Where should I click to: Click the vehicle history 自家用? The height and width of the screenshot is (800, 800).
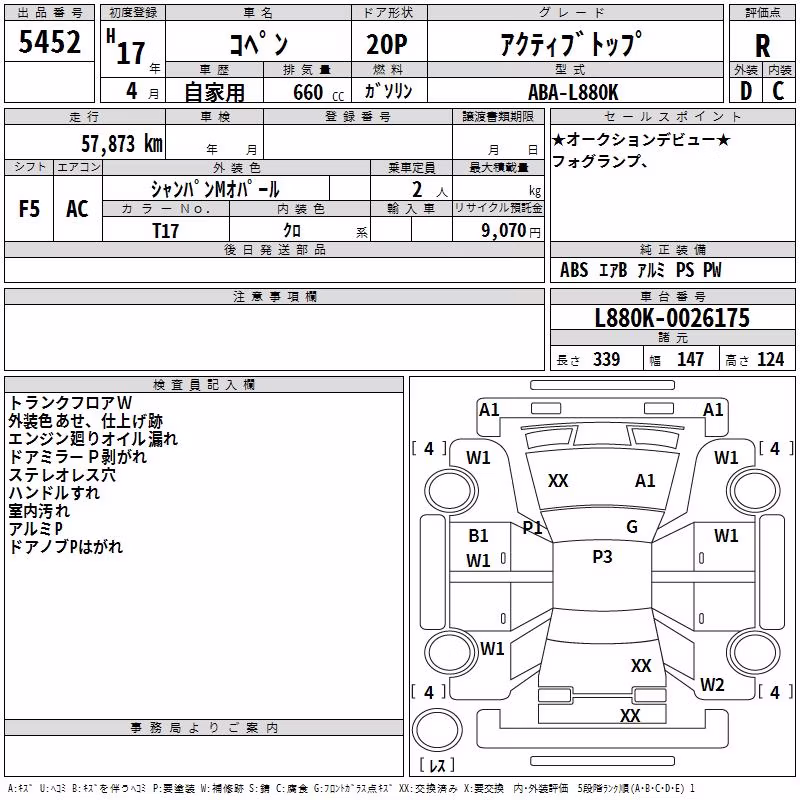point(214,92)
